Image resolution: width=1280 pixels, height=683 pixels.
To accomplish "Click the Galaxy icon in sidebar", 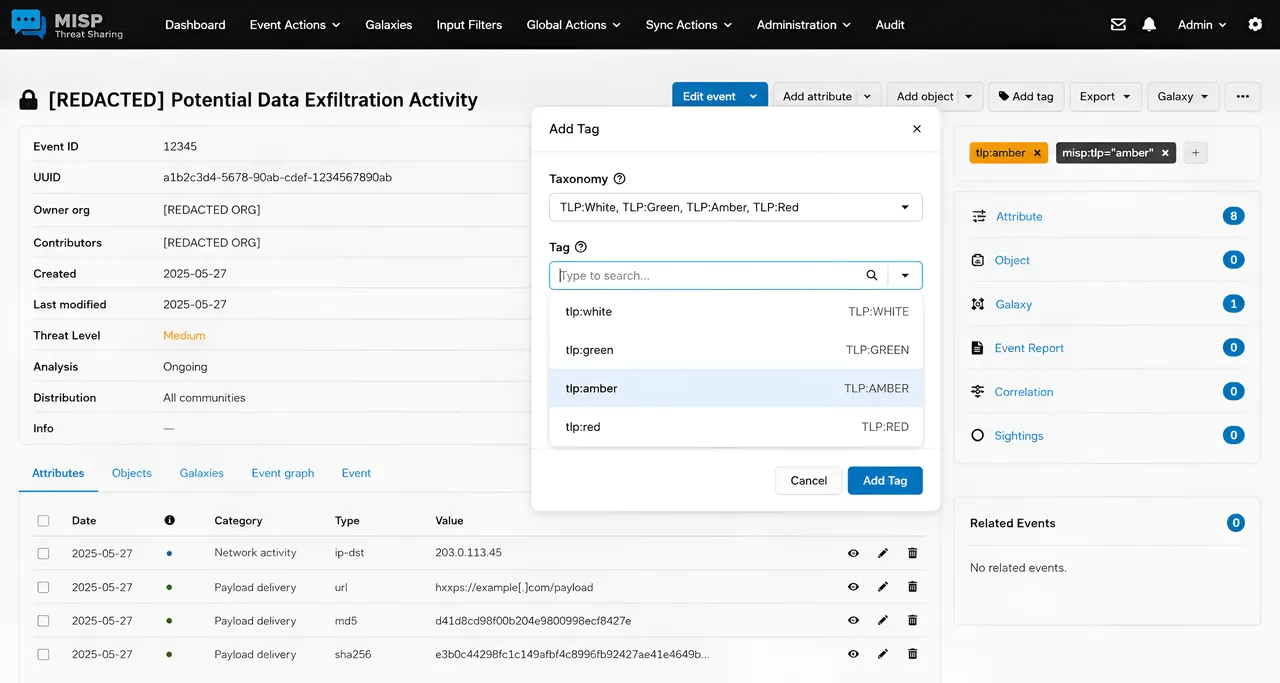I will click(978, 304).
